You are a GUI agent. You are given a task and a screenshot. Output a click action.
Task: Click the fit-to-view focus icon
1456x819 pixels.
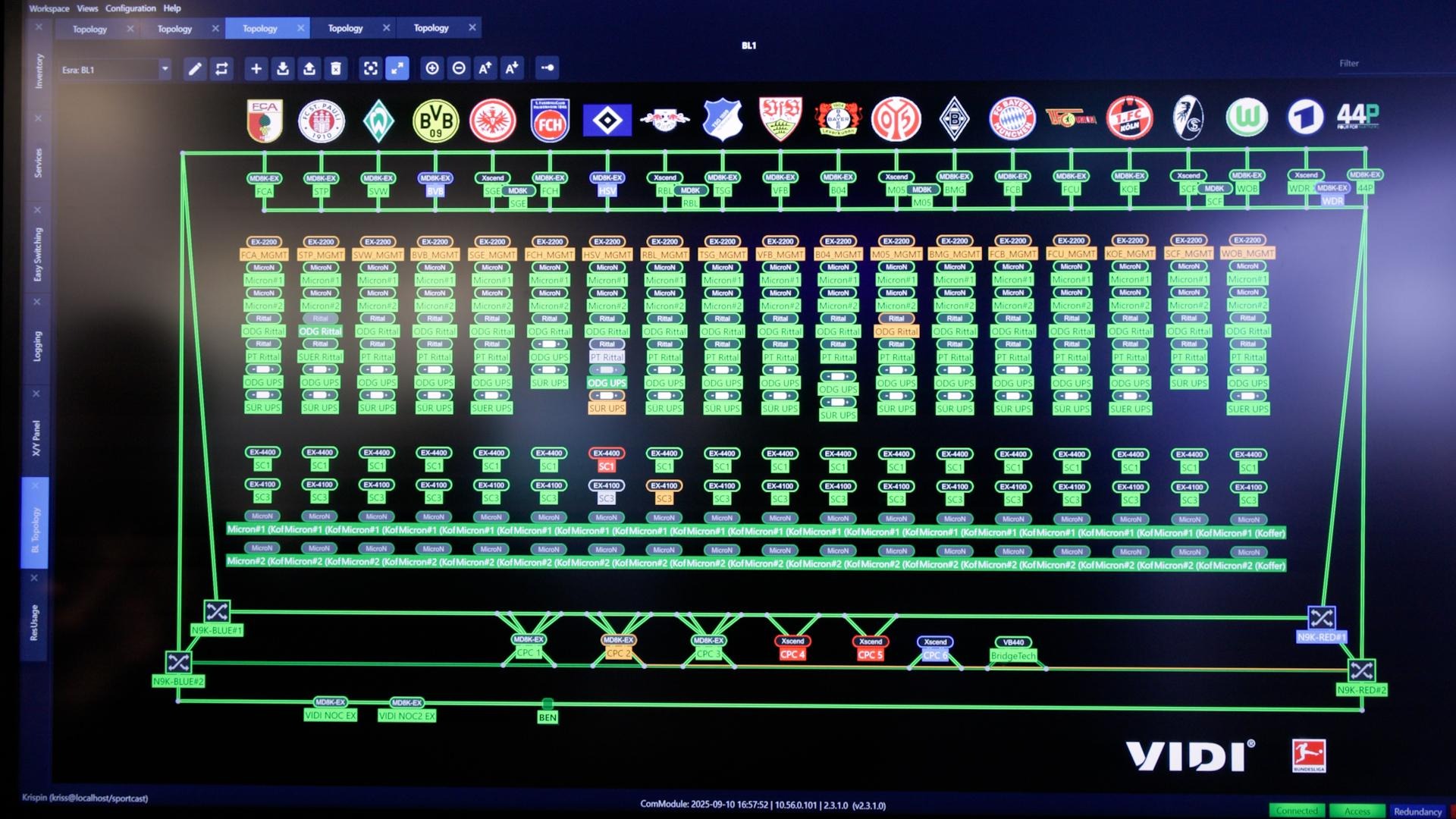[370, 69]
